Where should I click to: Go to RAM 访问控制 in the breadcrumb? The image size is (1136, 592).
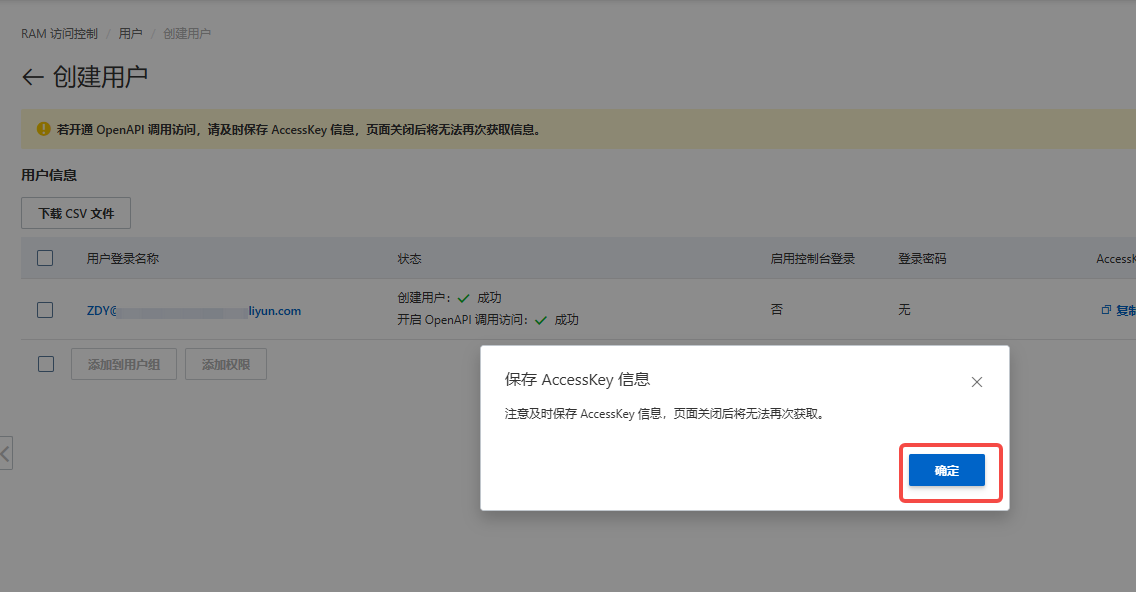[59, 34]
